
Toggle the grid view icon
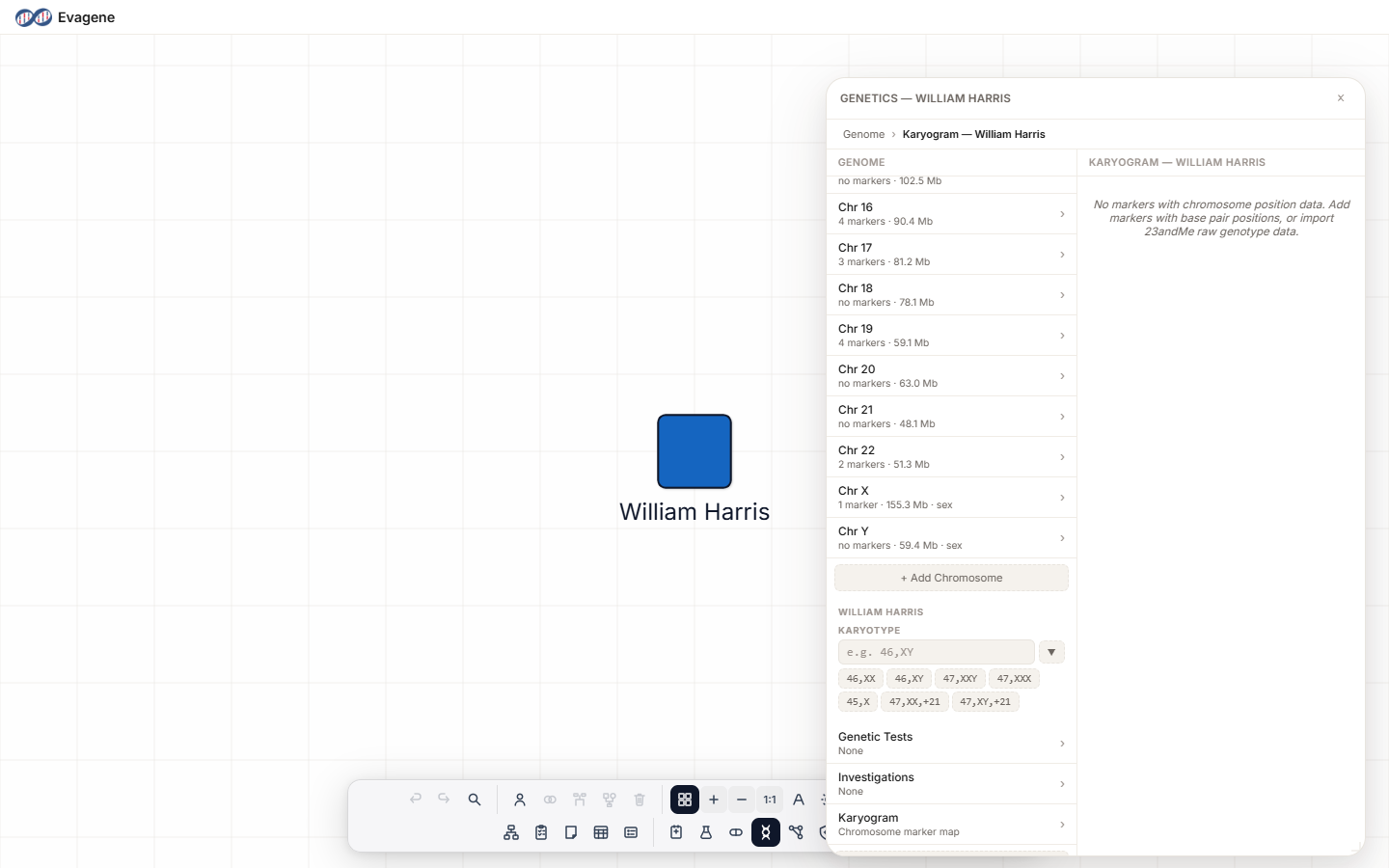(685, 800)
